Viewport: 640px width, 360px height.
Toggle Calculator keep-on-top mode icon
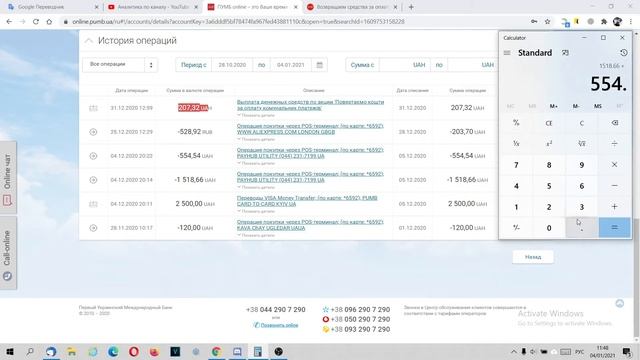tap(565, 53)
